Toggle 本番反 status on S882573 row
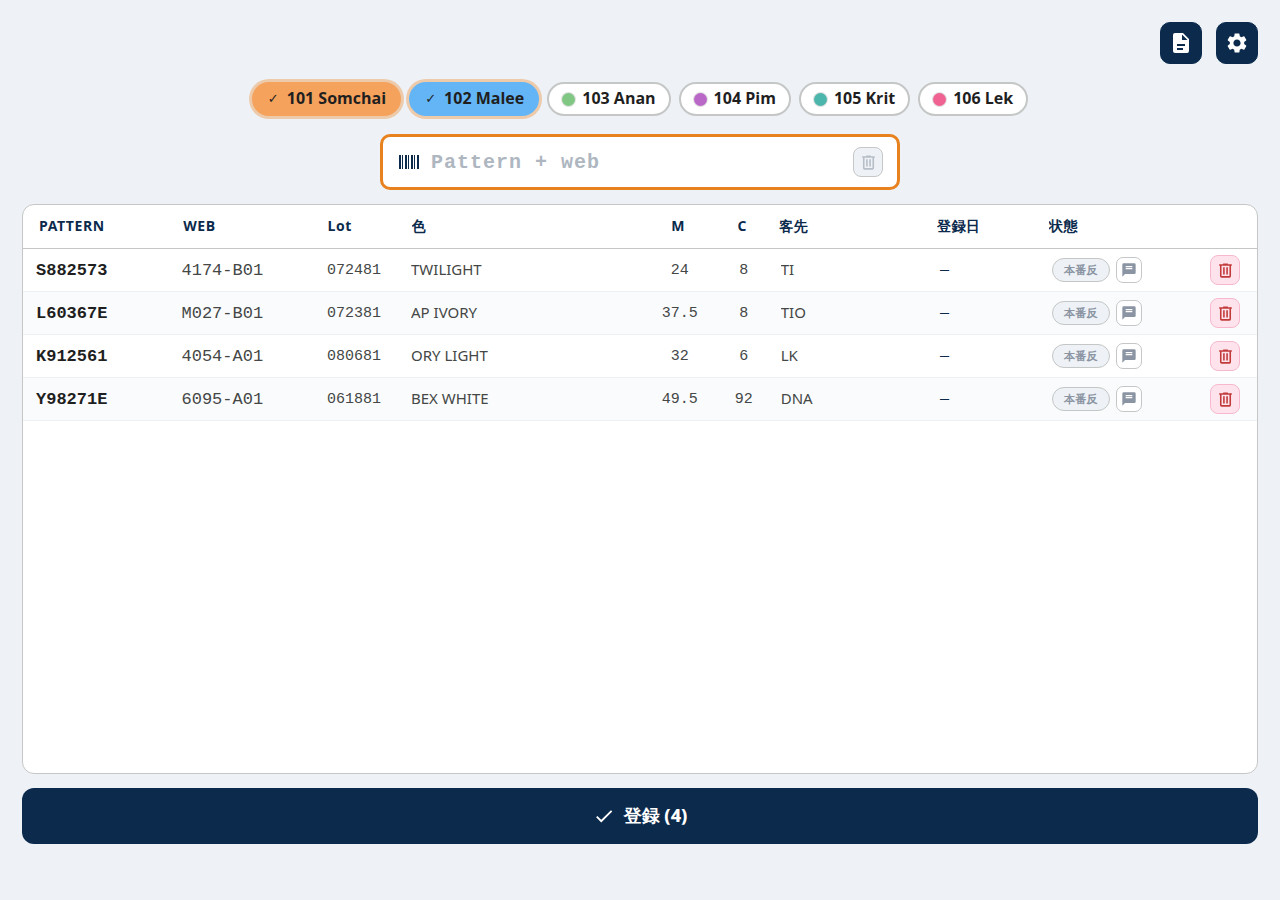This screenshot has width=1280, height=900. (x=1081, y=270)
